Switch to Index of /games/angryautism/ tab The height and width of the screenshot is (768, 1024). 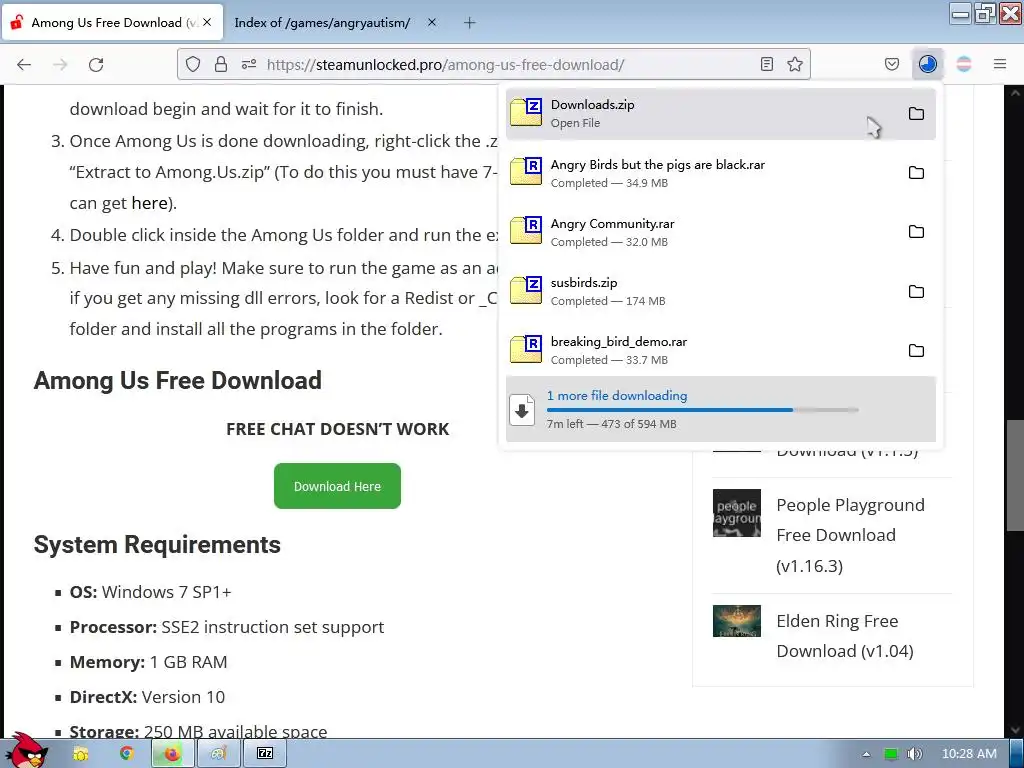click(322, 22)
